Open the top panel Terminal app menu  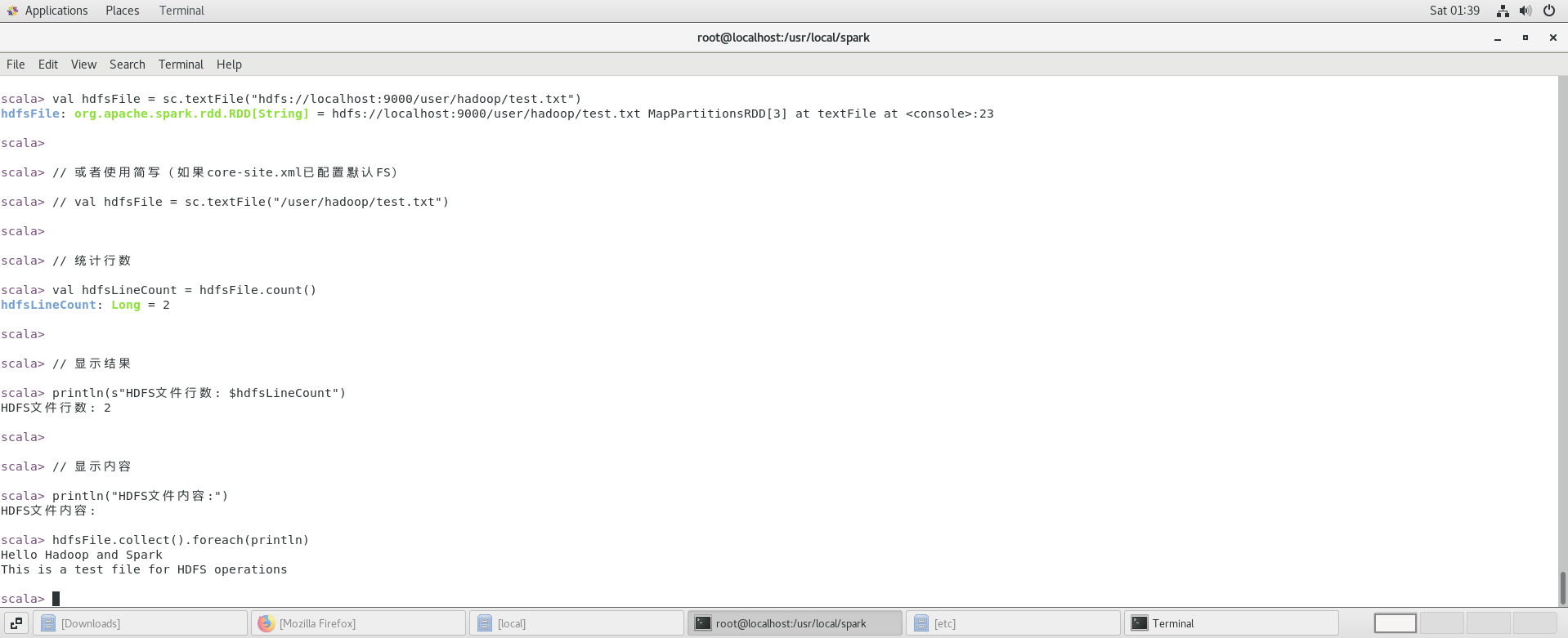[x=181, y=11]
